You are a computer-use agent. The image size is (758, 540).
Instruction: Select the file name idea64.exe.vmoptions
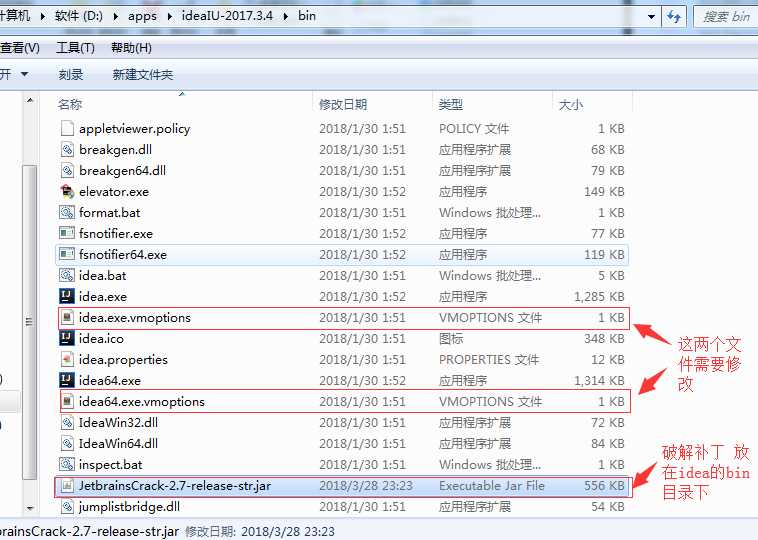pos(142,402)
